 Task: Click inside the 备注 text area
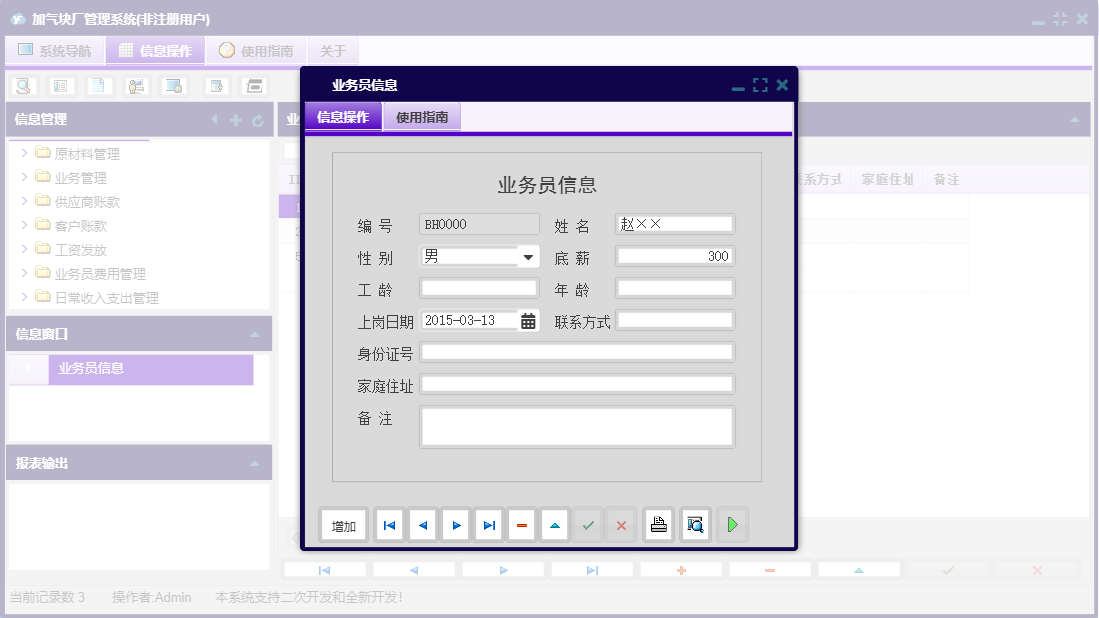point(578,427)
